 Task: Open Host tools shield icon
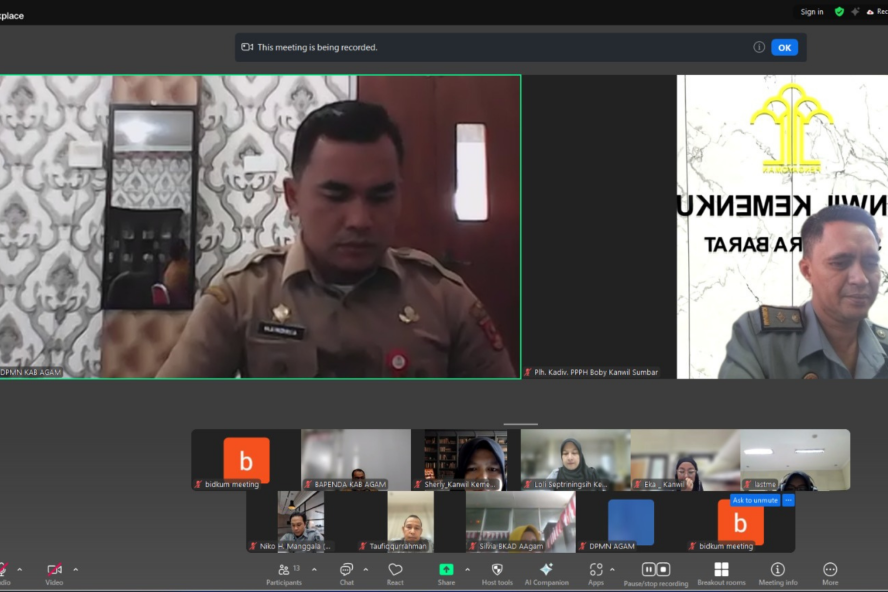point(497,571)
